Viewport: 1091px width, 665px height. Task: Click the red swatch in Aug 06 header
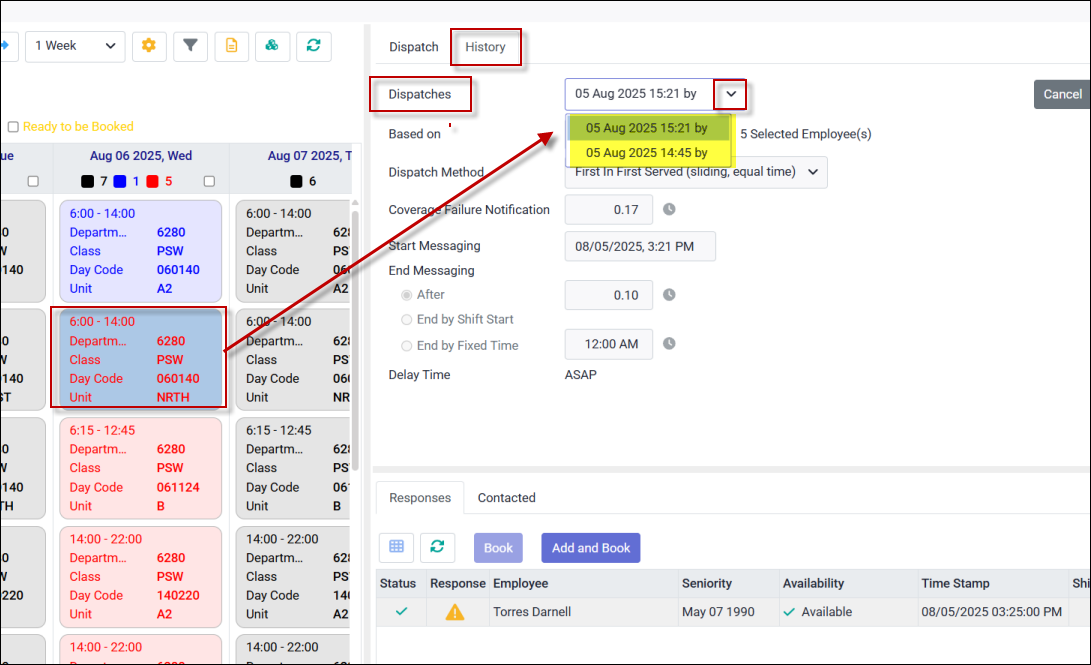[152, 182]
